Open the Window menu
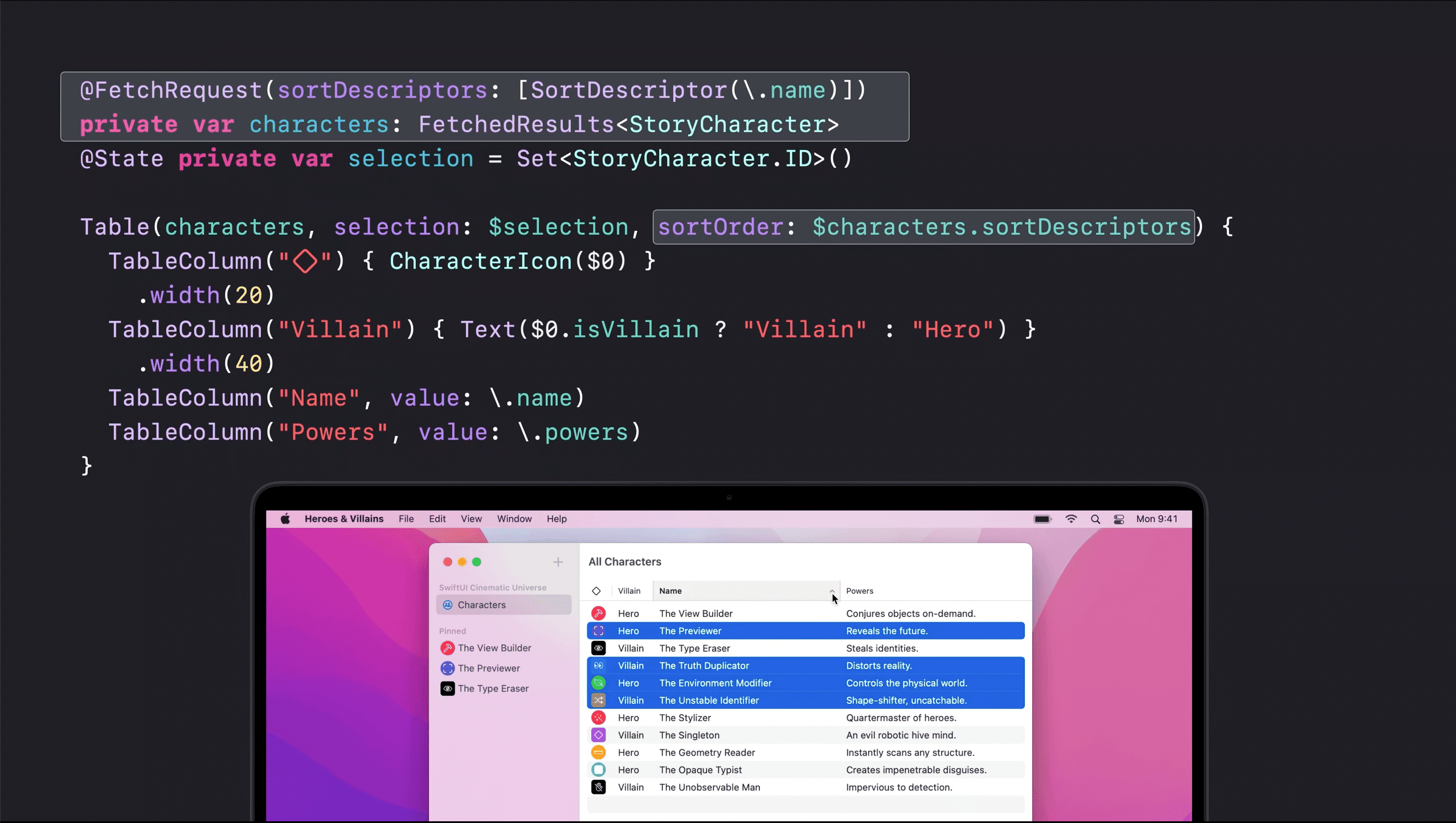This screenshot has width=1456, height=823. (514, 519)
